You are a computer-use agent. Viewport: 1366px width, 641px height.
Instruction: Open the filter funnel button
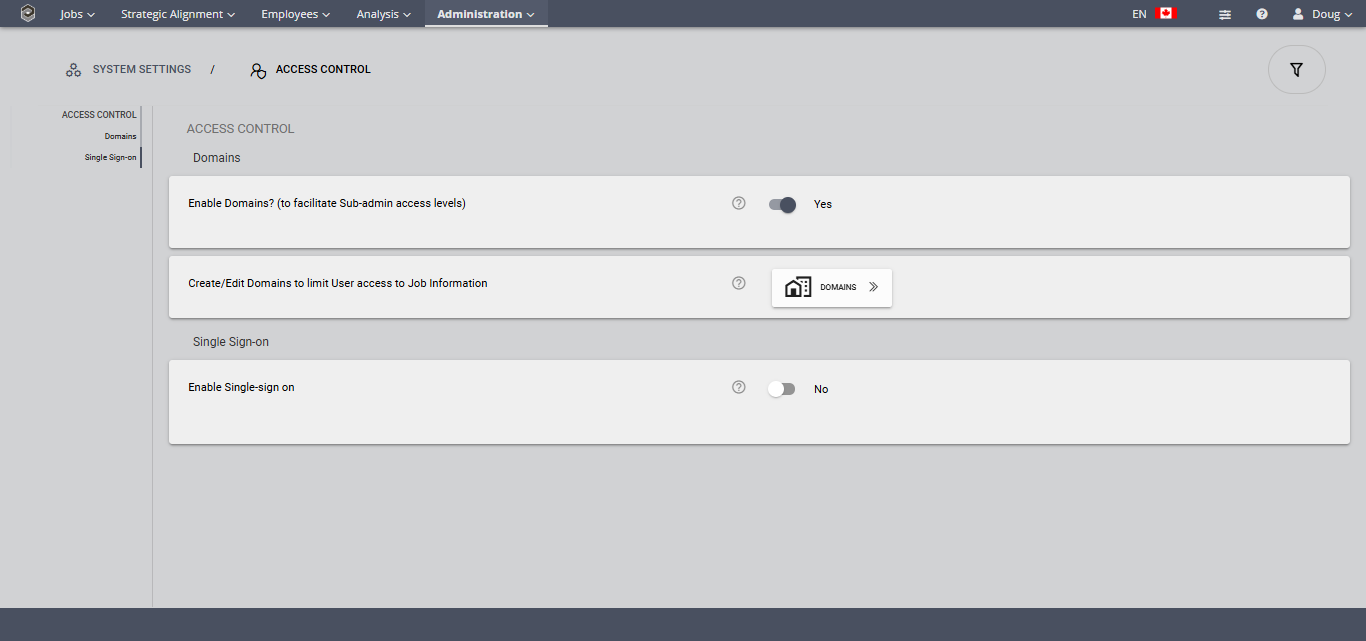pos(1297,70)
